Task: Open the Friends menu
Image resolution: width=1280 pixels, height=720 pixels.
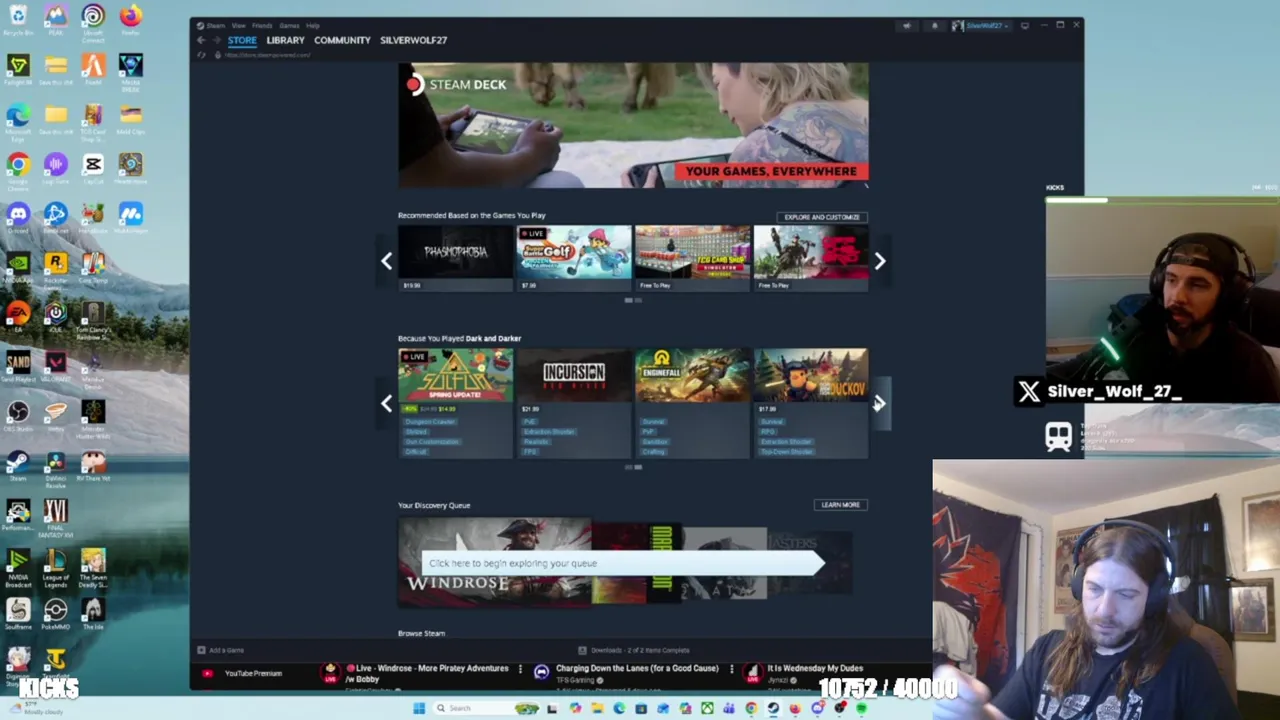Action: coord(262,26)
